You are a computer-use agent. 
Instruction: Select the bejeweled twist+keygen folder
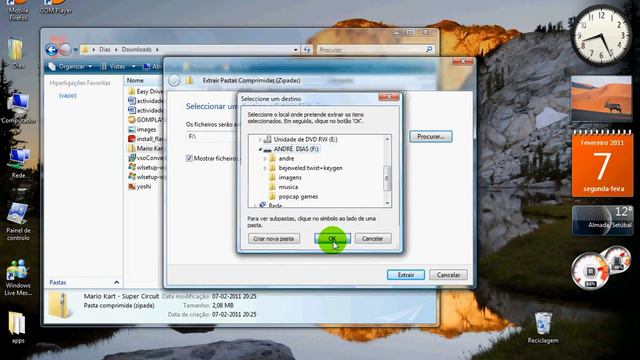[310, 168]
